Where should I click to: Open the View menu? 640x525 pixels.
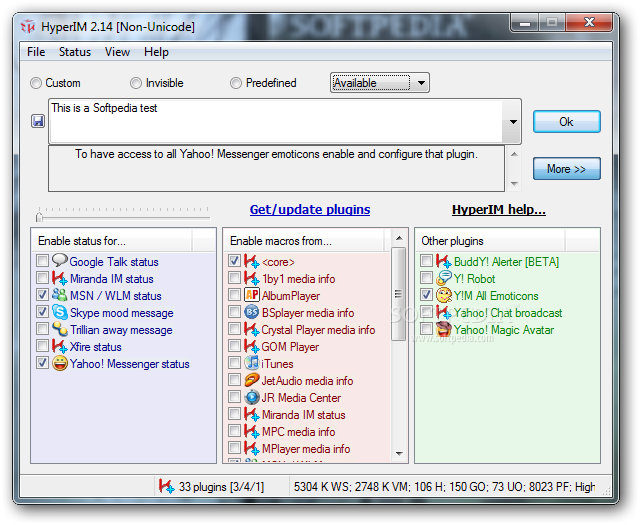coord(117,52)
